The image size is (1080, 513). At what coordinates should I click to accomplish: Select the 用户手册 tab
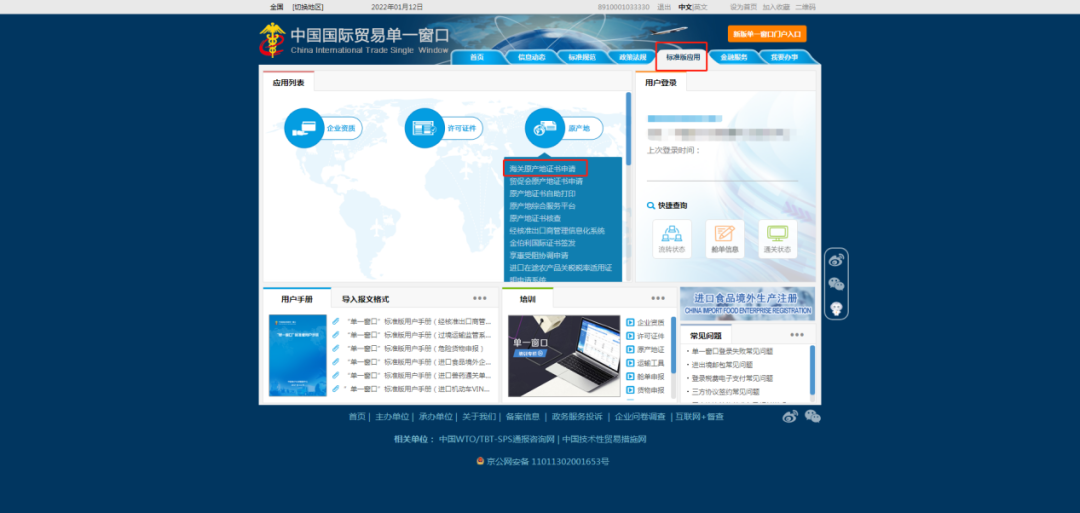tap(297, 299)
